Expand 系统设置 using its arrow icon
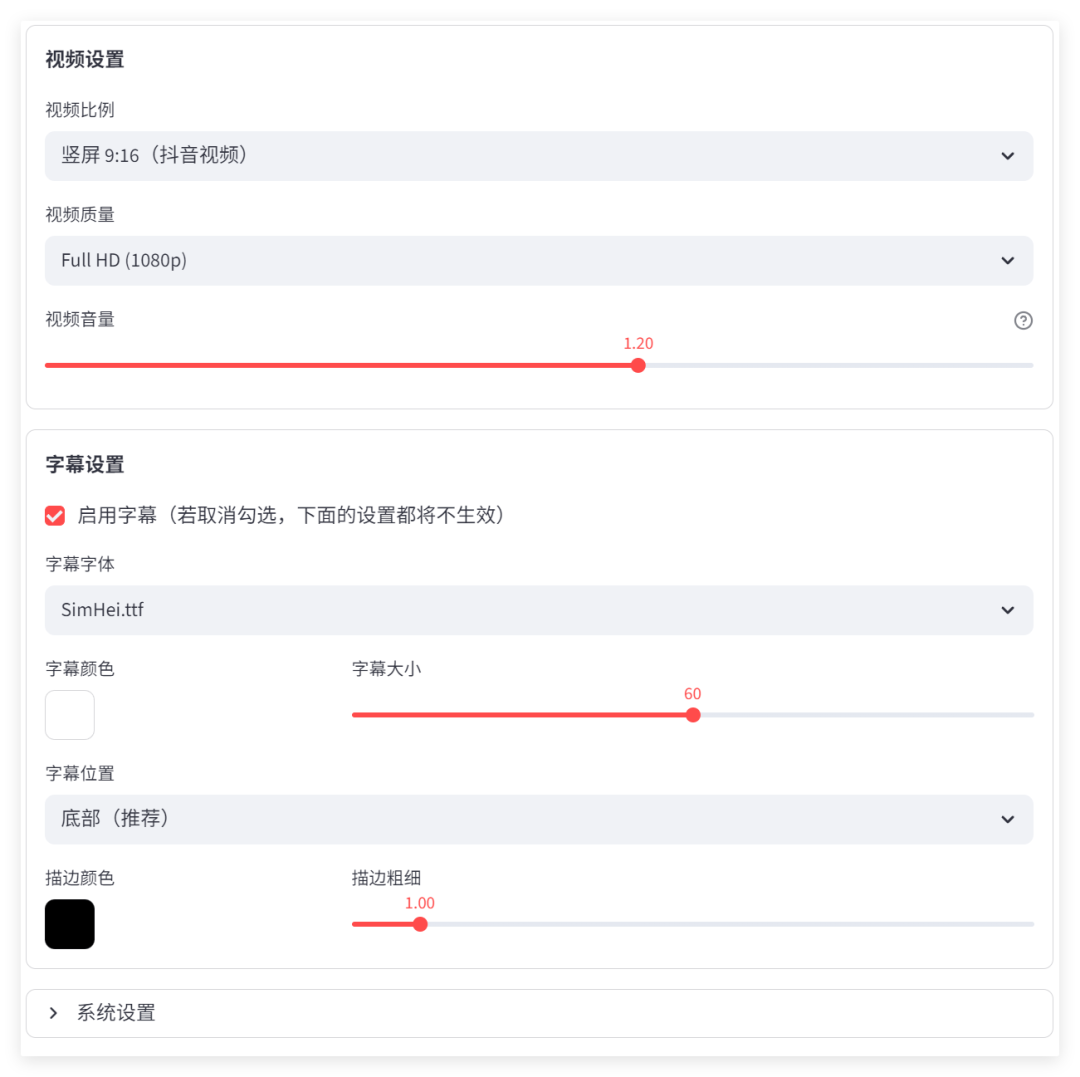Image resolution: width=1080 pixels, height=1077 pixels. click(54, 1013)
